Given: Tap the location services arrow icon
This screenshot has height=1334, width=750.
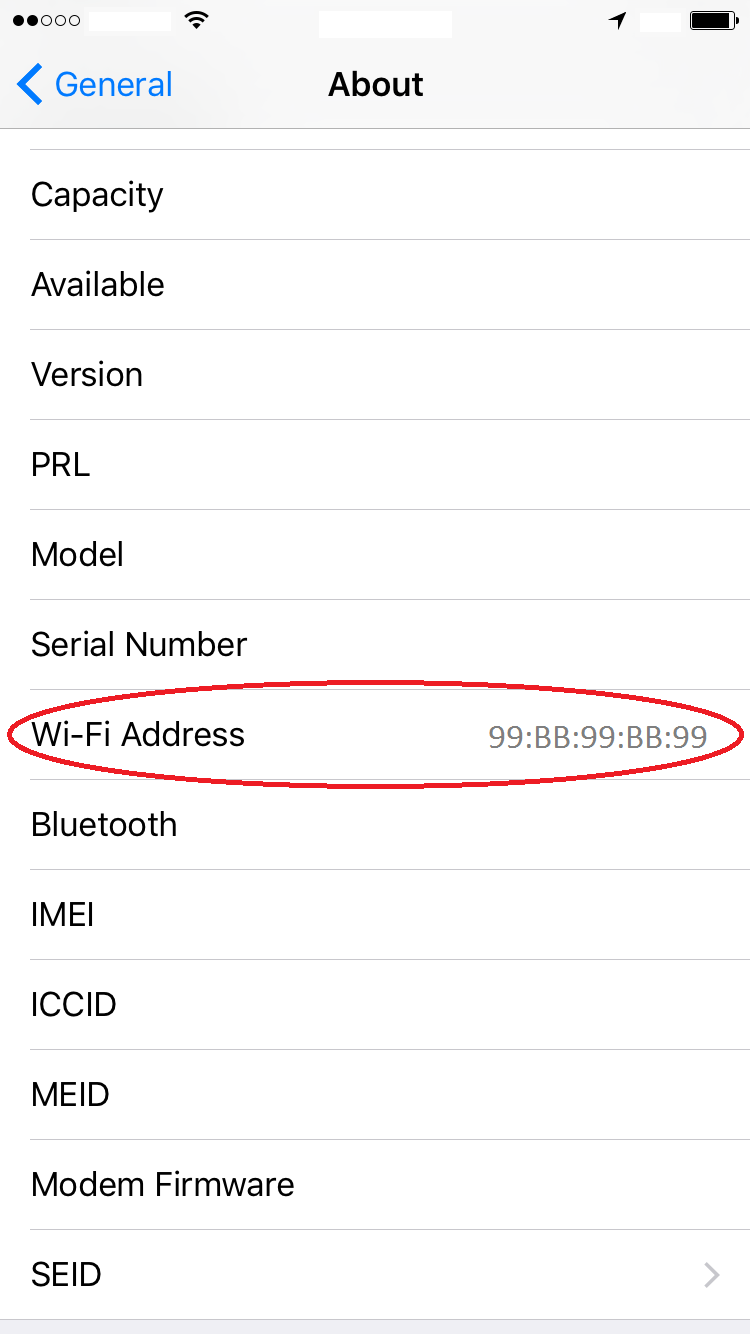Looking at the screenshot, I should (x=618, y=21).
